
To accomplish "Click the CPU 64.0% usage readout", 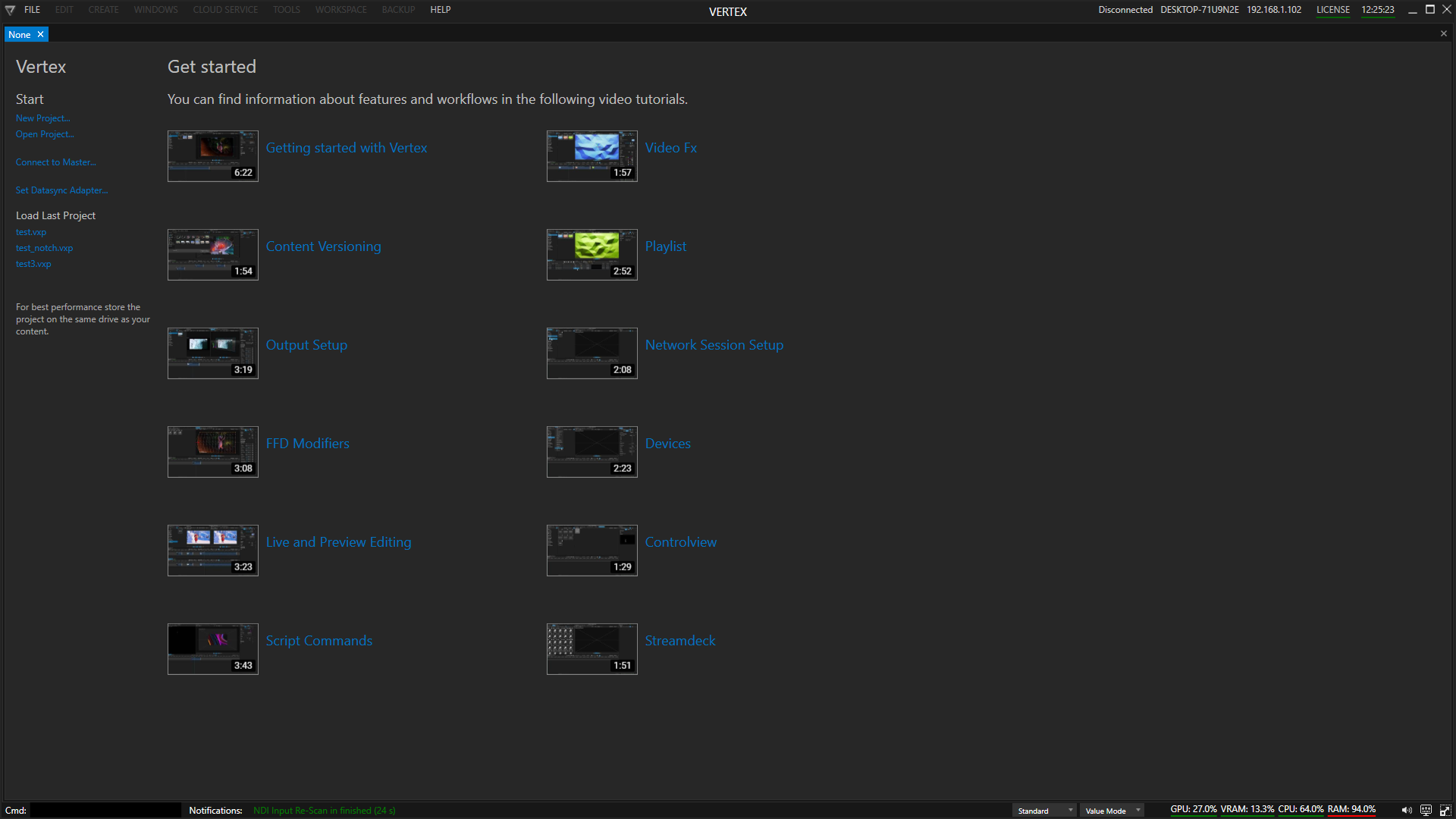I will point(1301,810).
